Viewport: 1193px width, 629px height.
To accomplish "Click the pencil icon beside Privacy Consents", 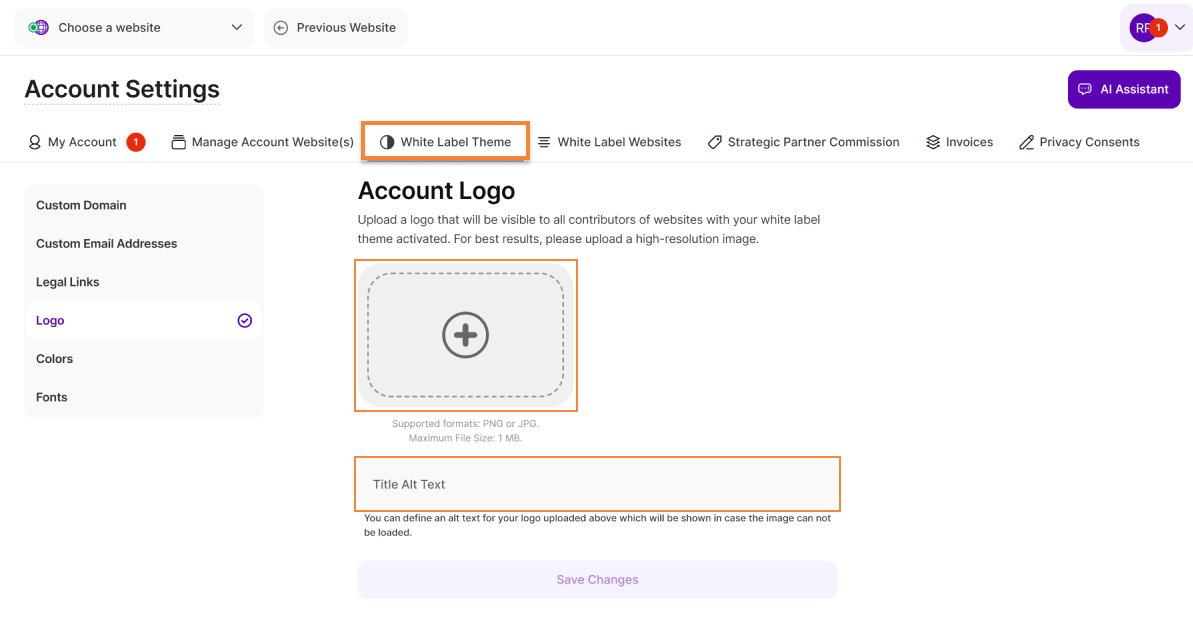I will coord(1026,142).
